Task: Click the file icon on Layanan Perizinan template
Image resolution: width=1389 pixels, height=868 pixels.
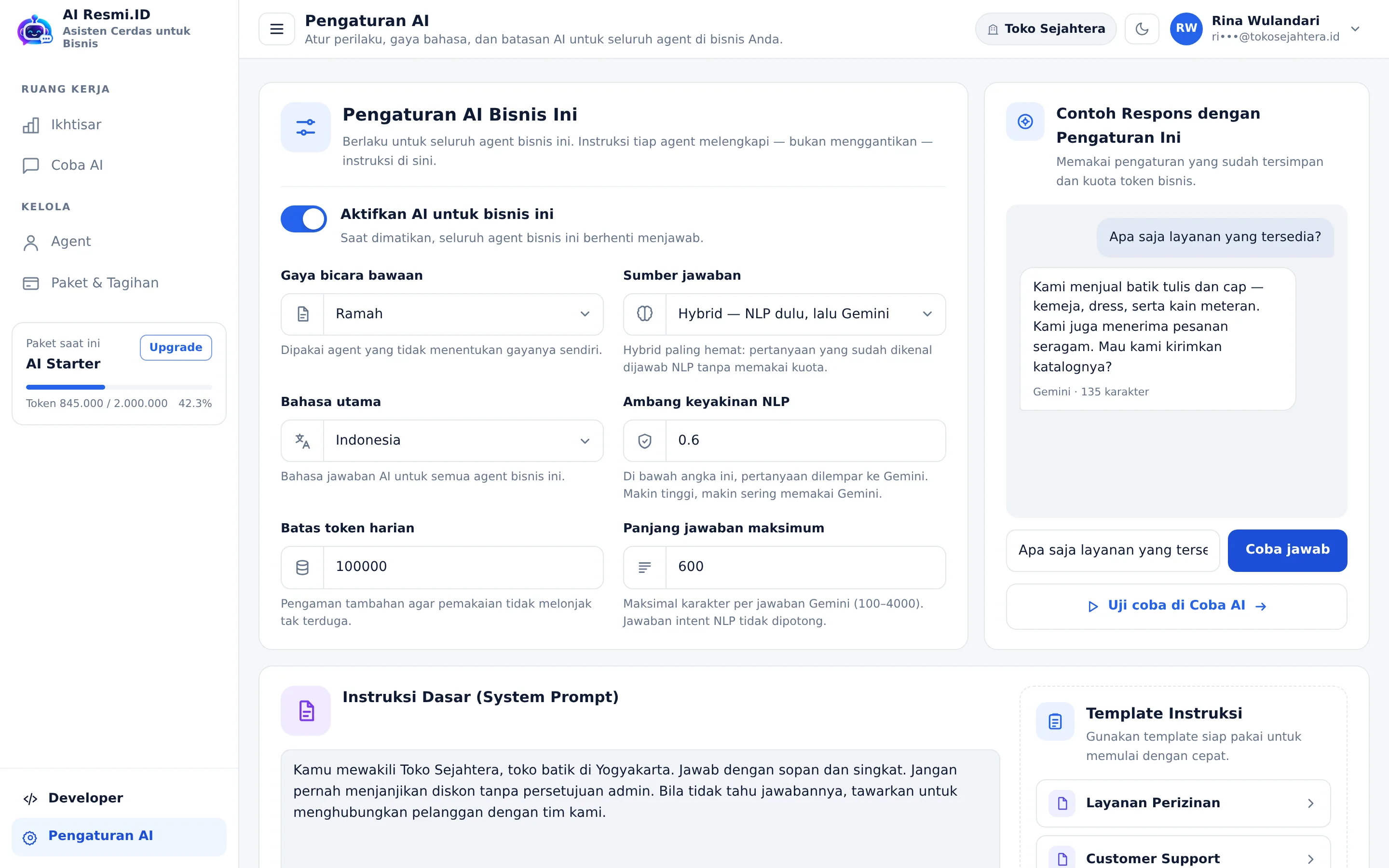Action: click(1062, 803)
